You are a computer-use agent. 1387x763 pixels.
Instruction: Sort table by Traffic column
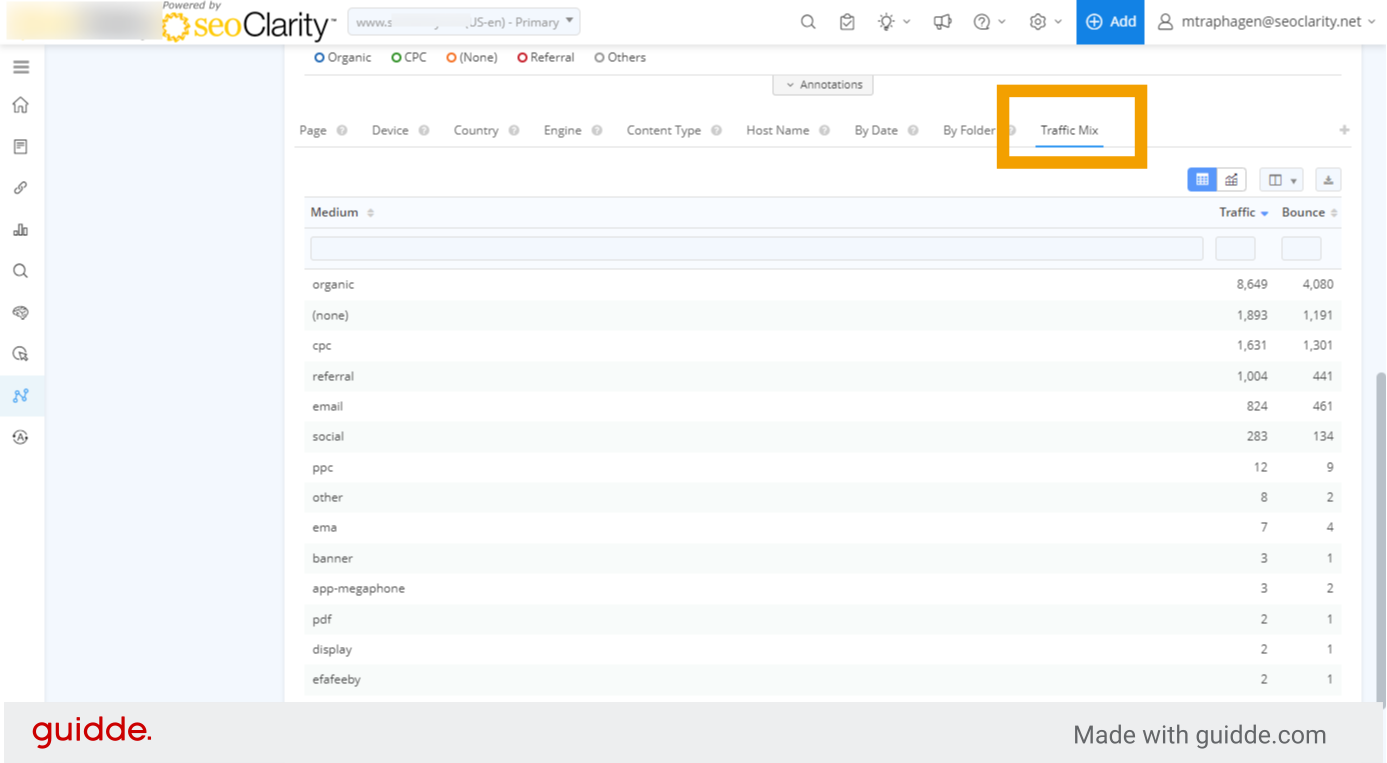[1238, 213]
